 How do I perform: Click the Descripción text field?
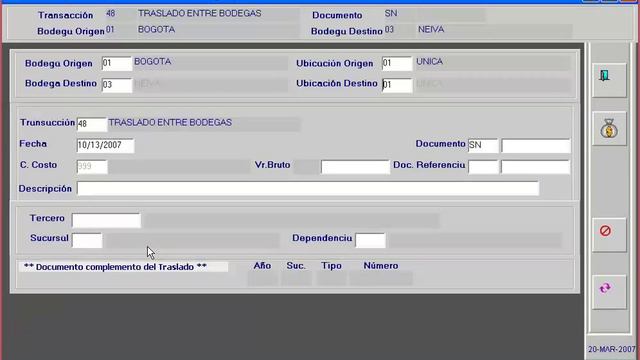[308, 189]
